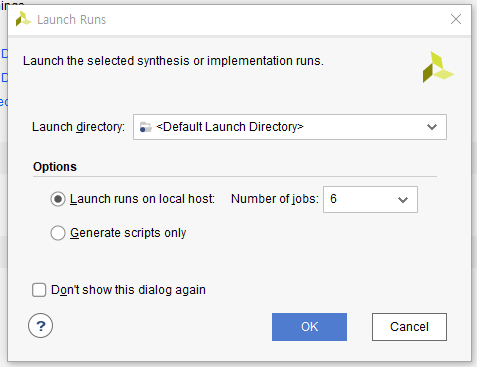Click the help question mark icon
This screenshot has width=477, height=367.
(x=40, y=326)
